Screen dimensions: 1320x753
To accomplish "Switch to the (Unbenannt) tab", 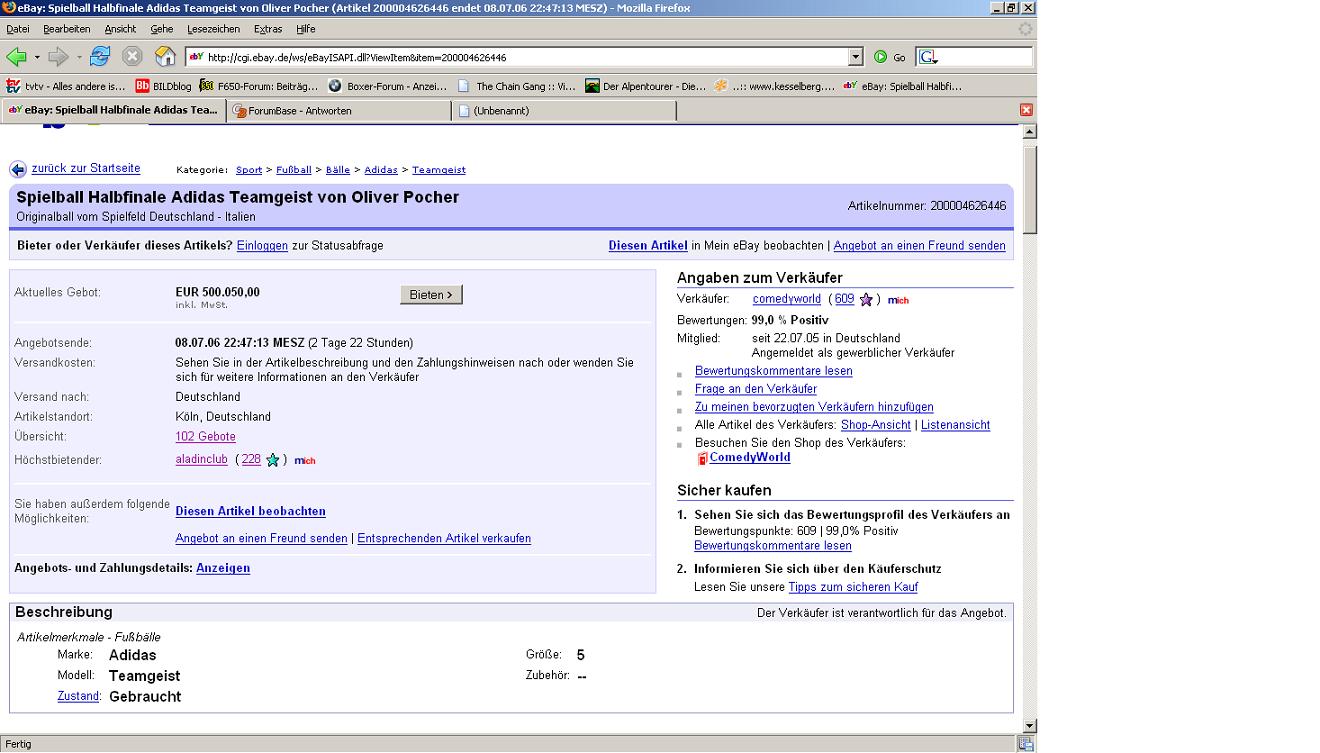I will (x=565, y=111).
